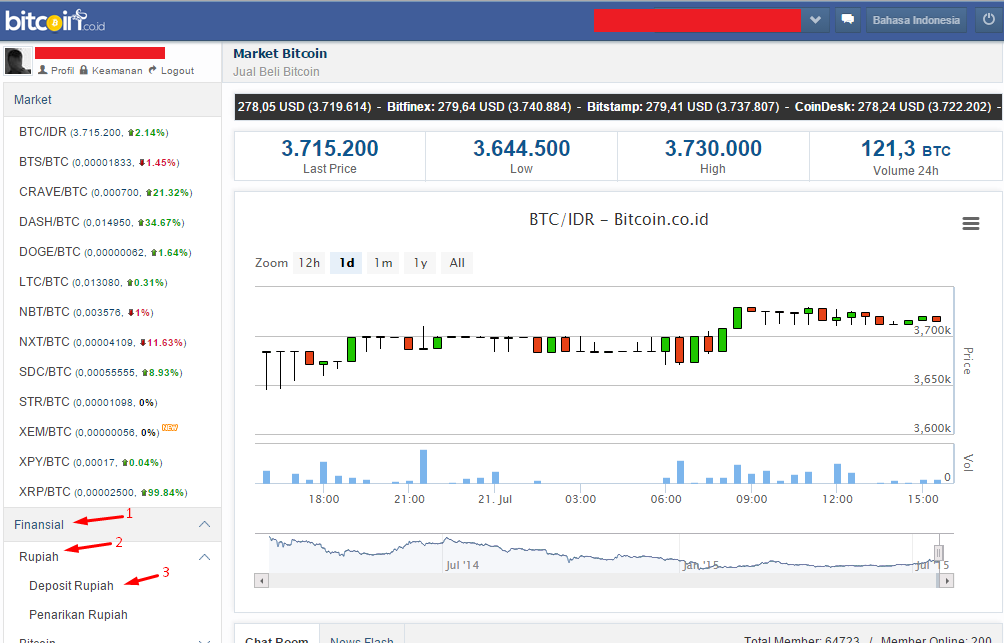Open the hamburger chart menu icon
The width and height of the screenshot is (1004, 643).
[x=970, y=223]
